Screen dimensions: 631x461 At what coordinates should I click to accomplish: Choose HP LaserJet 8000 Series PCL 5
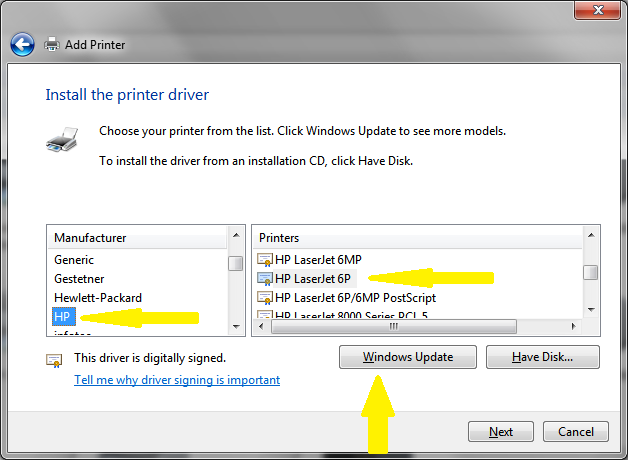(x=351, y=315)
